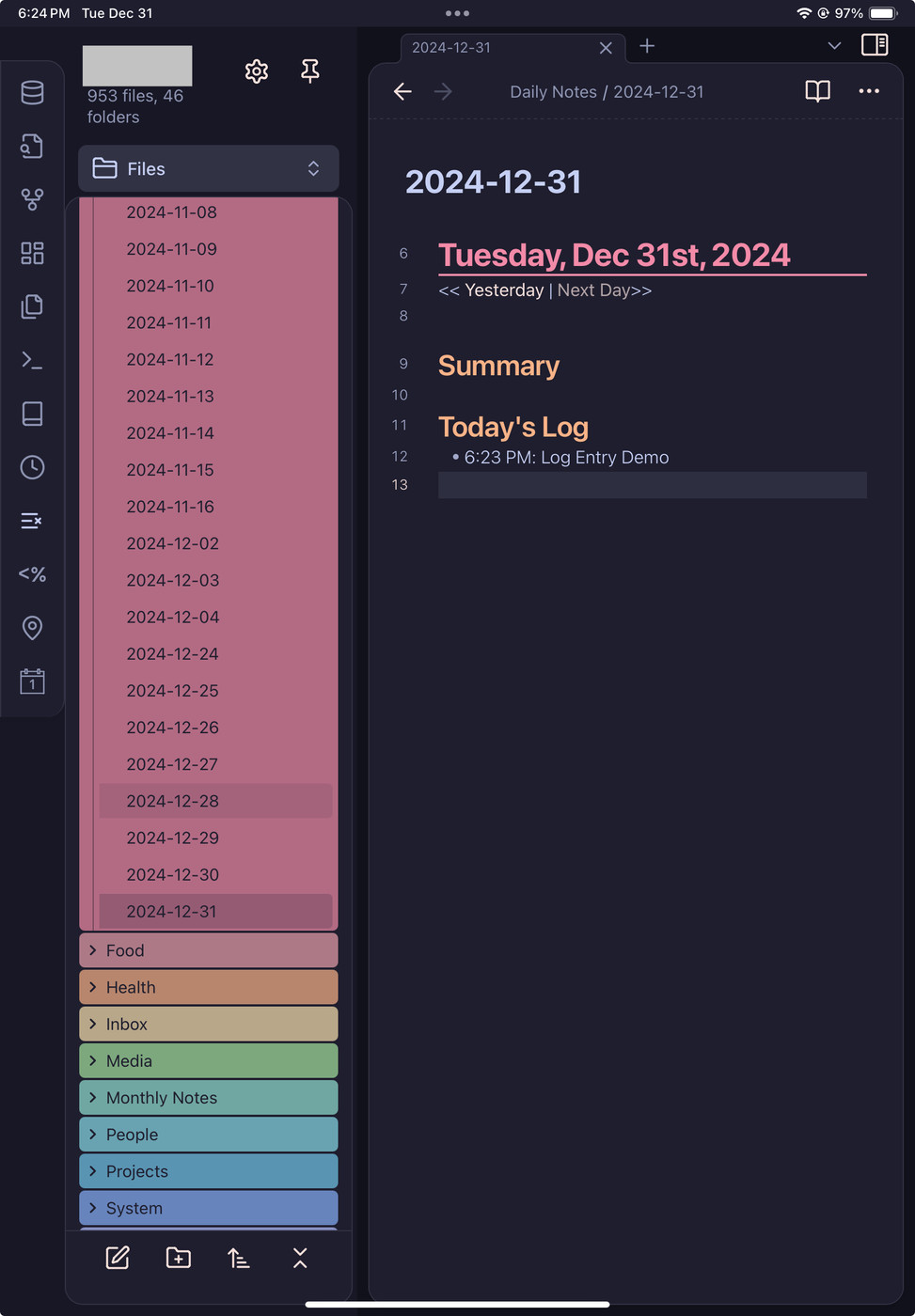Image resolution: width=915 pixels, height=1316 pixels.
Task: Open the map location pin icon
Action: pyautogui.click(x=32, y=628)
